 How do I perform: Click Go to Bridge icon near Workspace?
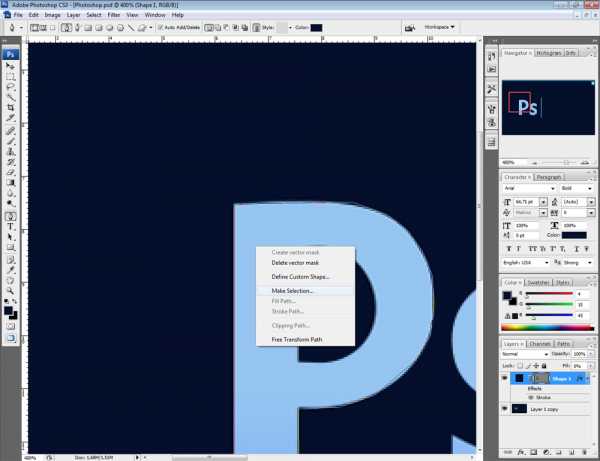click(410, 28)
